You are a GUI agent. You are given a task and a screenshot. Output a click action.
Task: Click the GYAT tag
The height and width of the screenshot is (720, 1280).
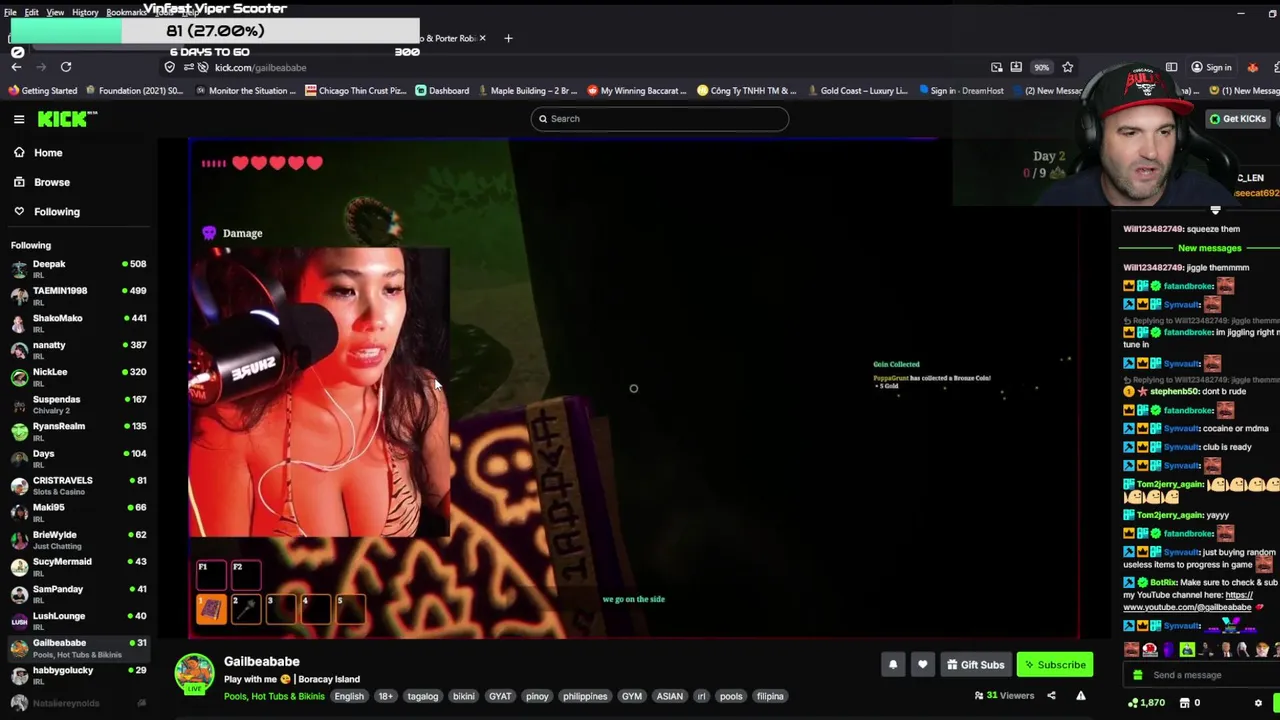click(500, 696)
